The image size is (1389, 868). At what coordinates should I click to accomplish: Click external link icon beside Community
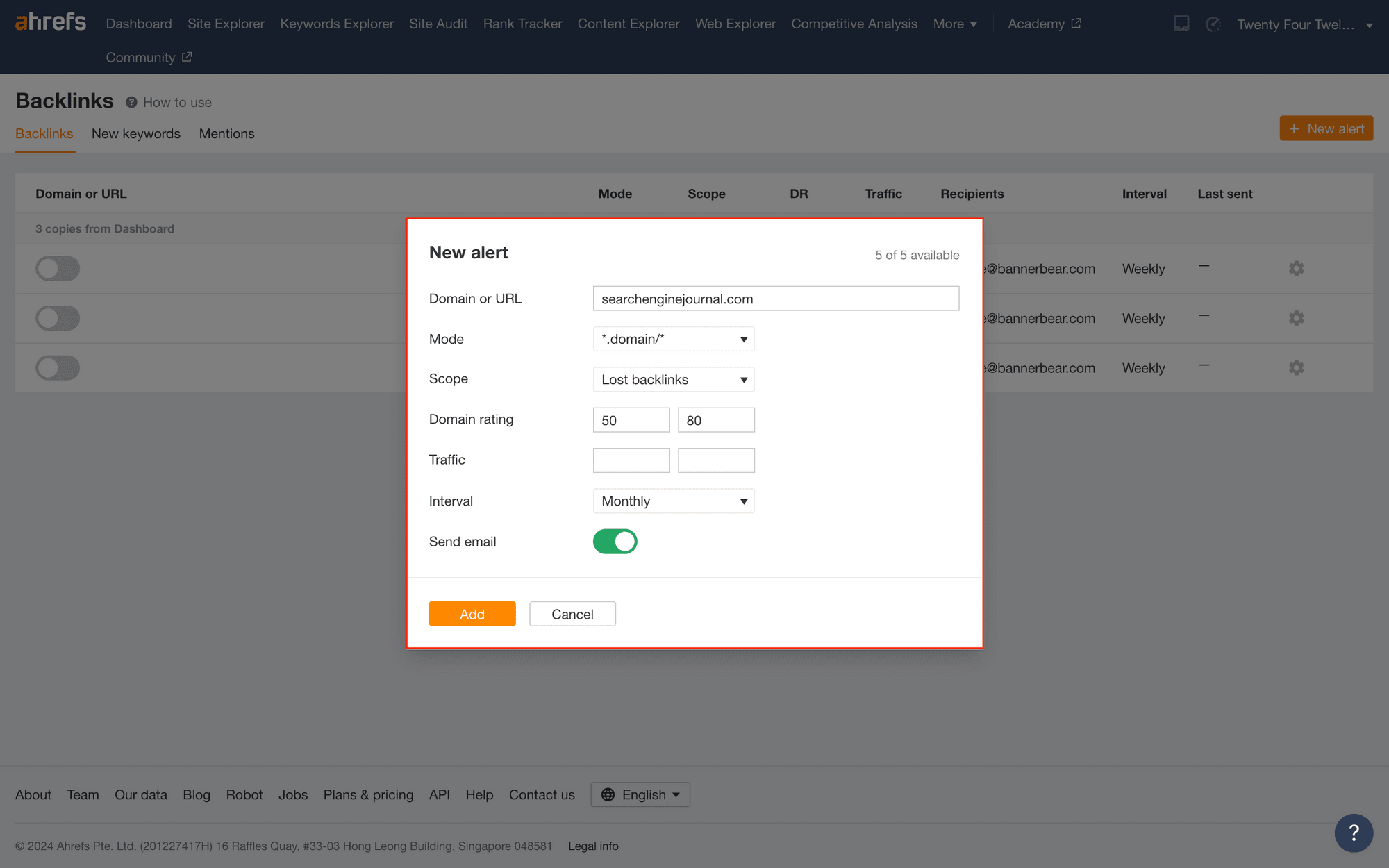pyautogui.click(x=186, y=57)
